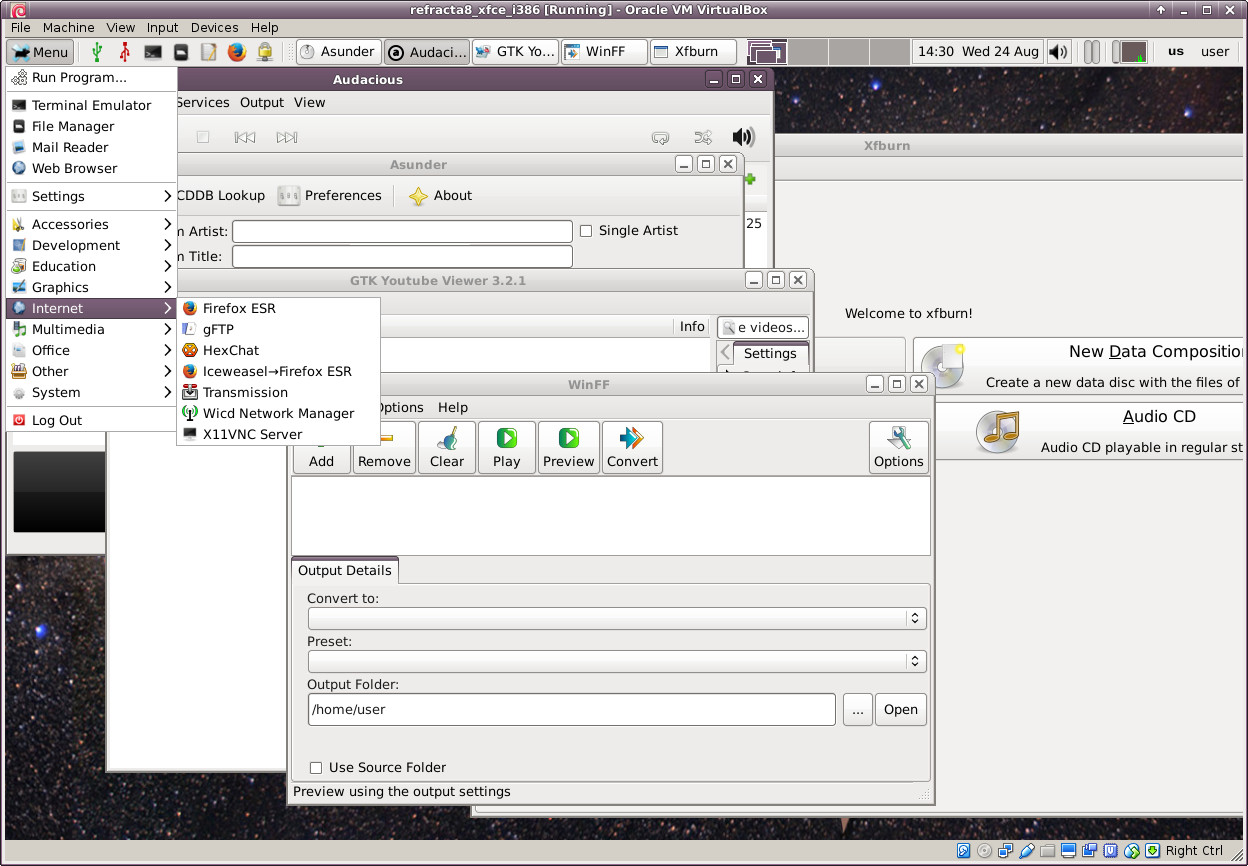
Task: Select the Output Details tab
Action: click(x=345, y=570)
